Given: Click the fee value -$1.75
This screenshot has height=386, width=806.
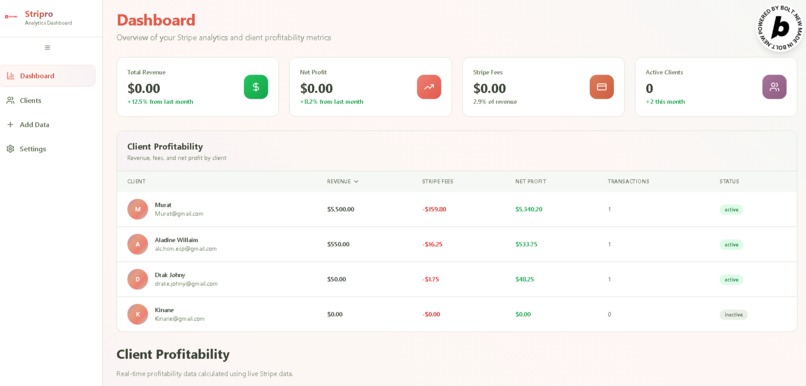Looking at the screenshot, I should point(430,279).
